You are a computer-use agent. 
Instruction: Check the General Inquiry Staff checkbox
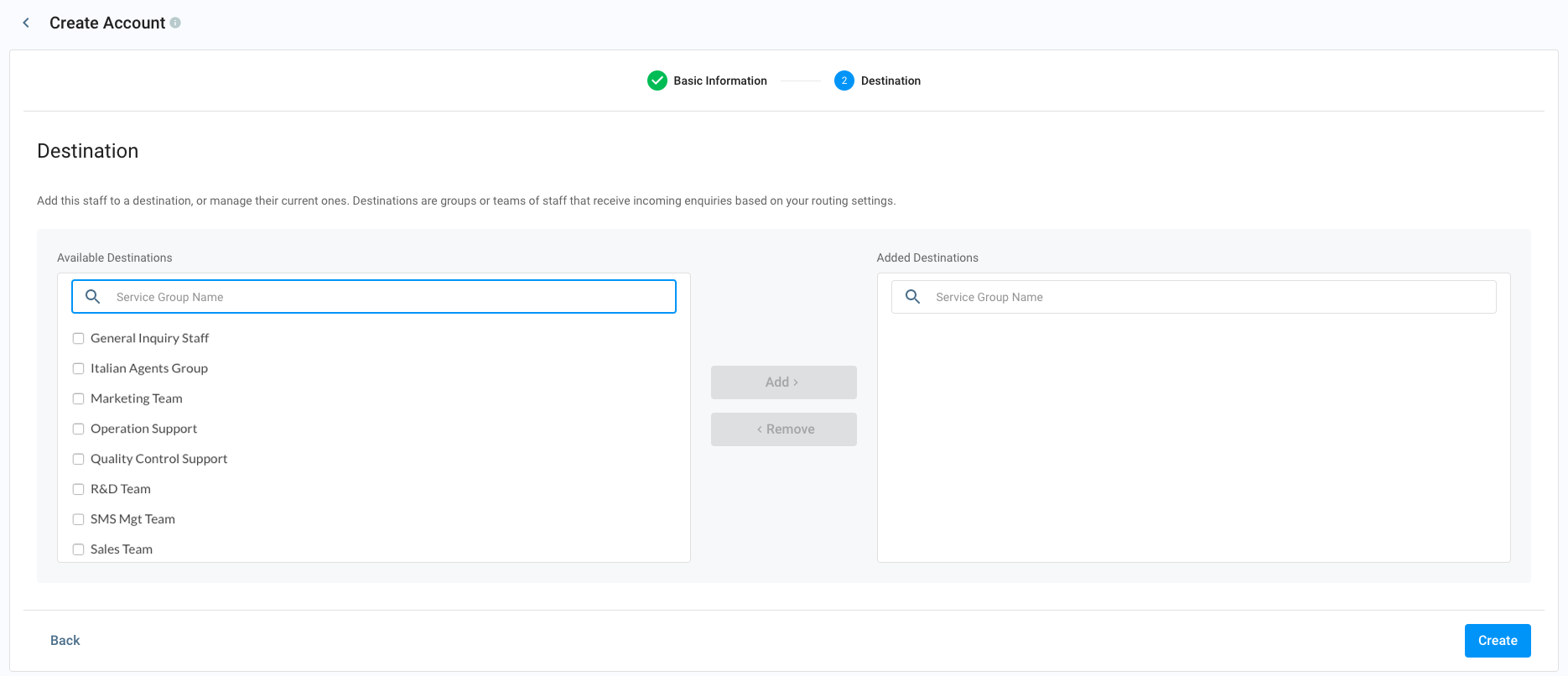(x=78, y=338)
